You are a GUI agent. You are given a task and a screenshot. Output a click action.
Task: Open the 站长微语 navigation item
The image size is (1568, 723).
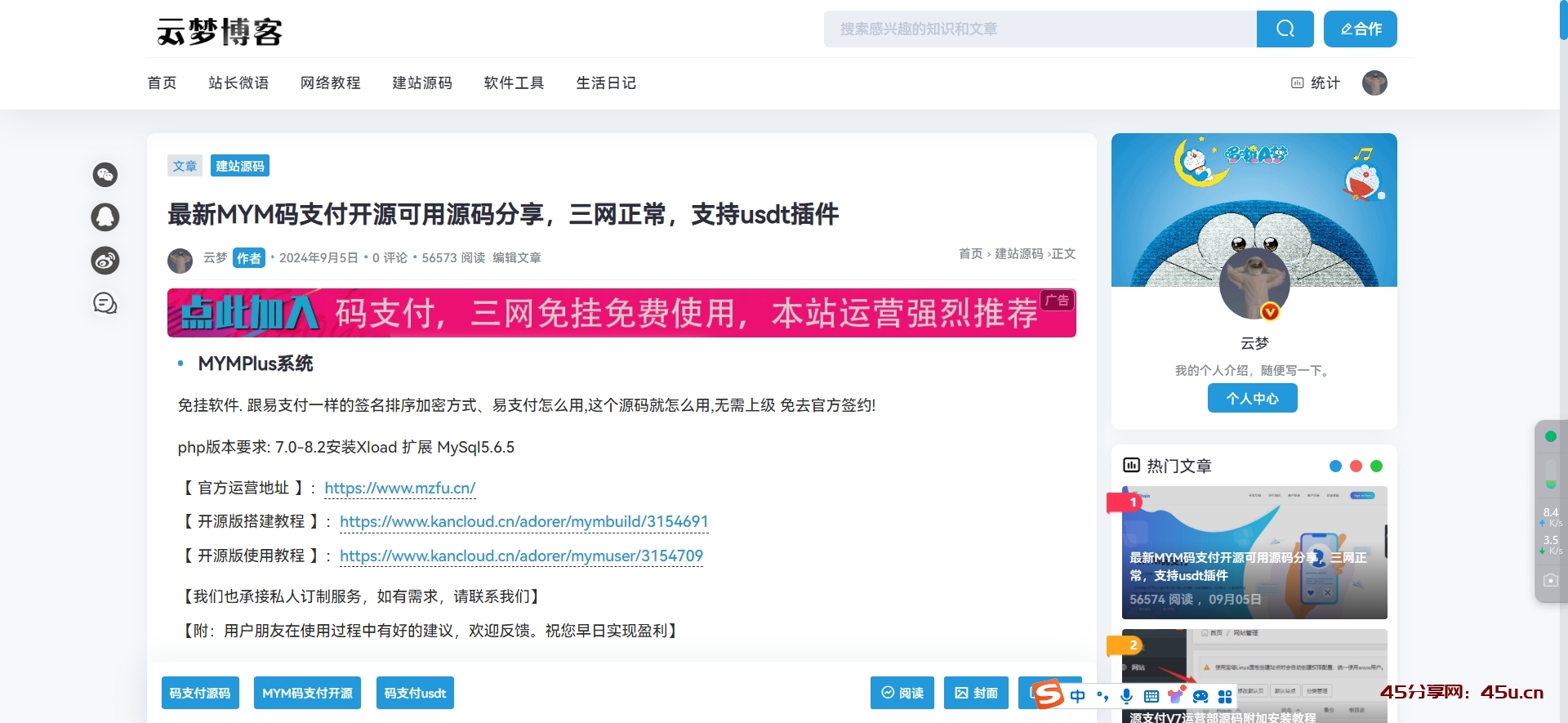[x=238, y=83]
